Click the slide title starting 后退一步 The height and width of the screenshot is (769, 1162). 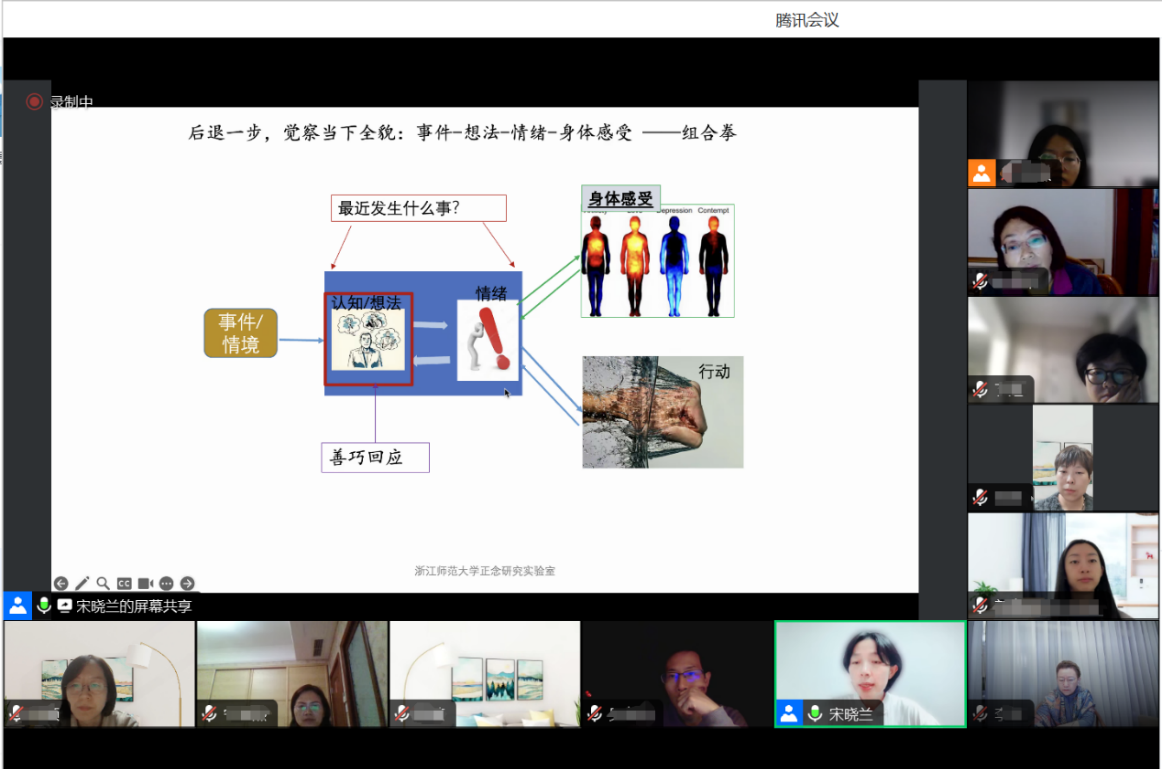click(x=462, y=133)
